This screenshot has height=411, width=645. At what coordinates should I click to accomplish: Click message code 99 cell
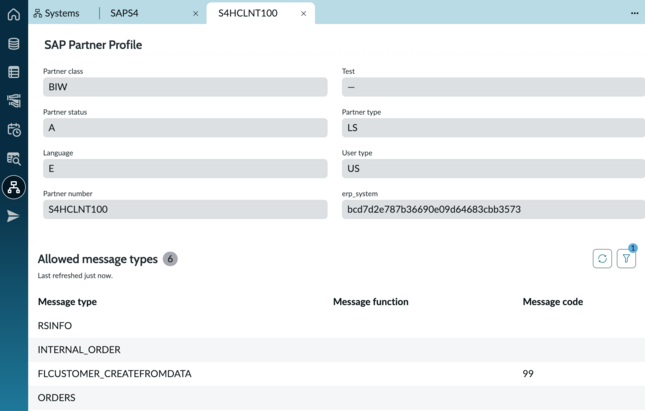[x=528, y=374]
